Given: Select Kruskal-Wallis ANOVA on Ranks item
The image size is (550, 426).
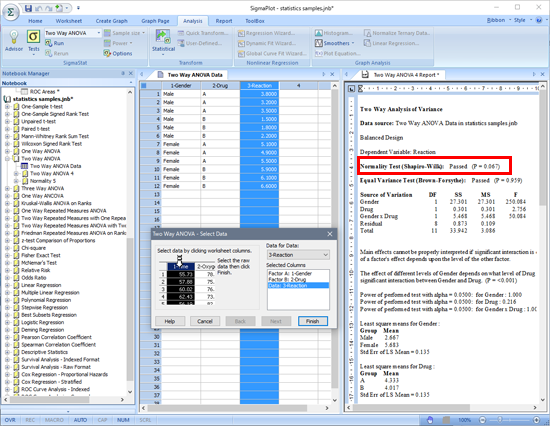Looking at the screenshot, I should 56,203.
